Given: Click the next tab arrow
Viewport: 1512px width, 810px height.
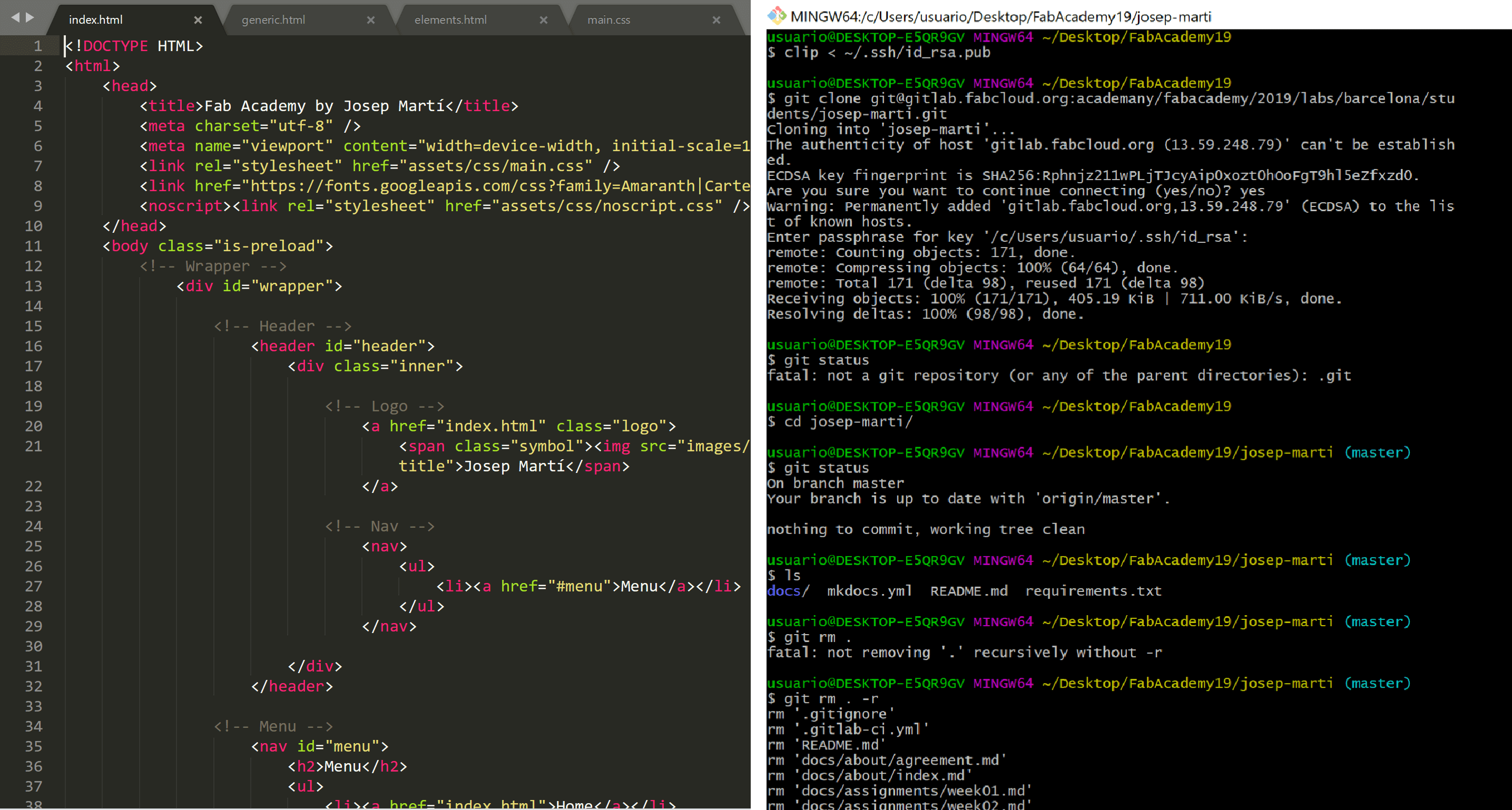Looking at the screenshot, I should [x=30, y=17].
